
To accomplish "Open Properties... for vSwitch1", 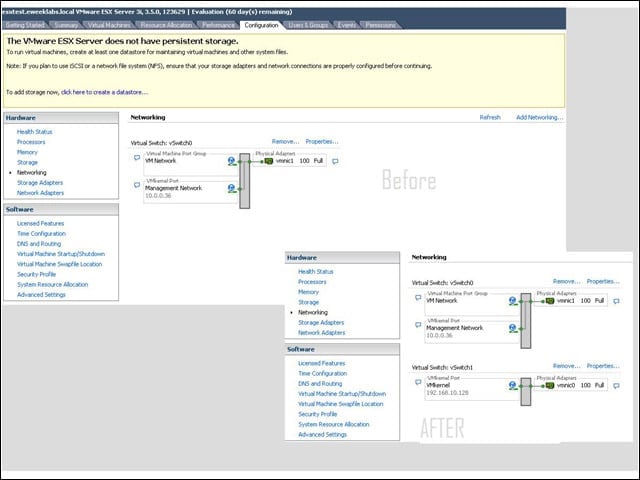I will [603, 366].
